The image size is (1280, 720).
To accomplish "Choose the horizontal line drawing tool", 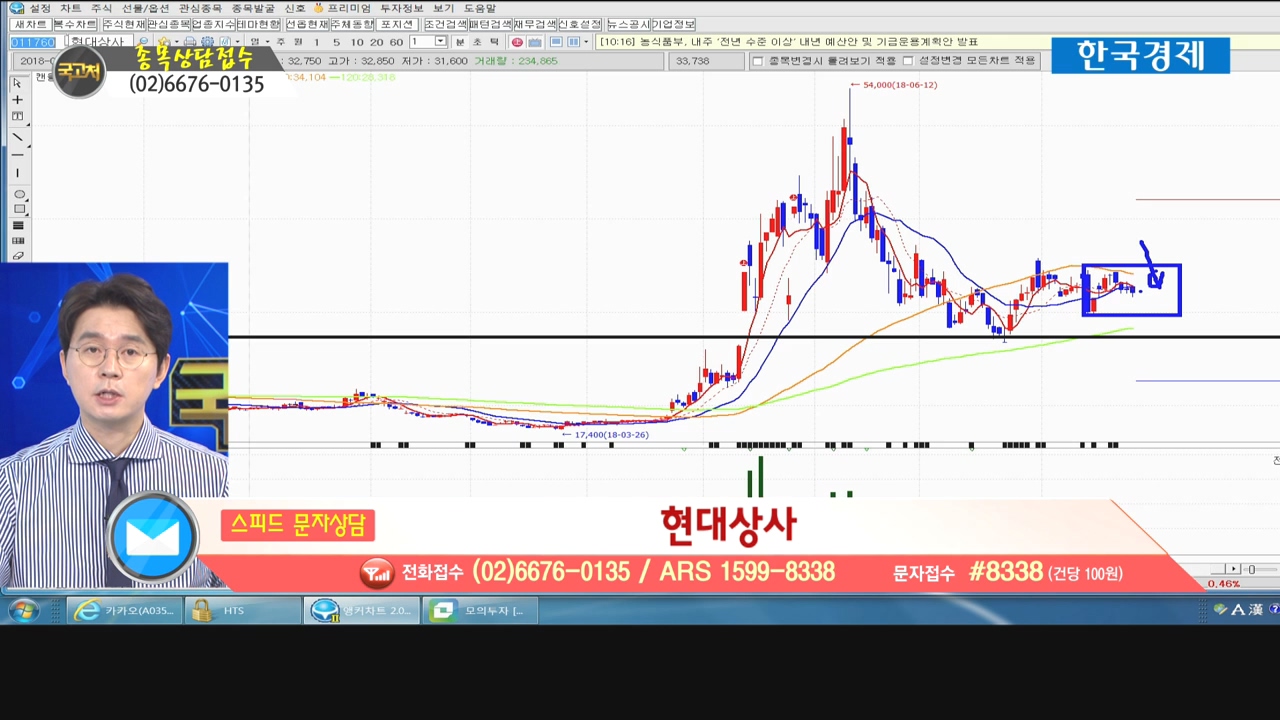I will (x=17, y=155).
